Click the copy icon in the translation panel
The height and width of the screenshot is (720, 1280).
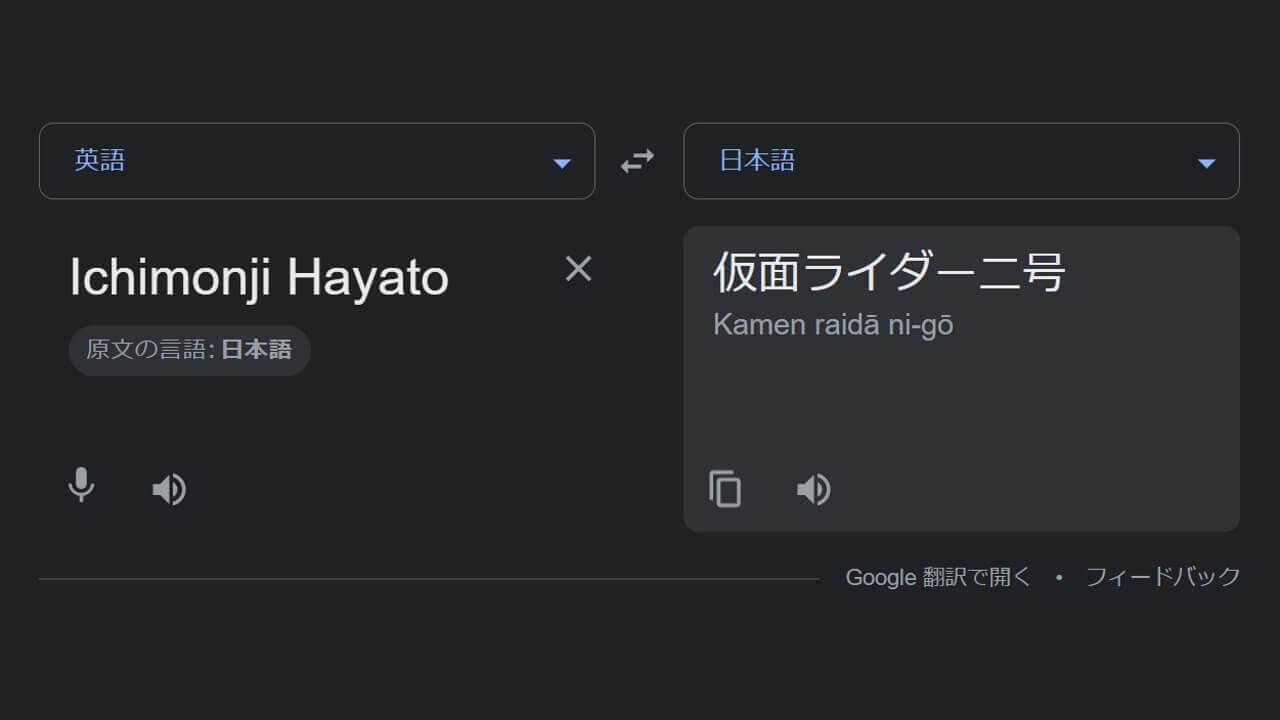tap(724, 489)
